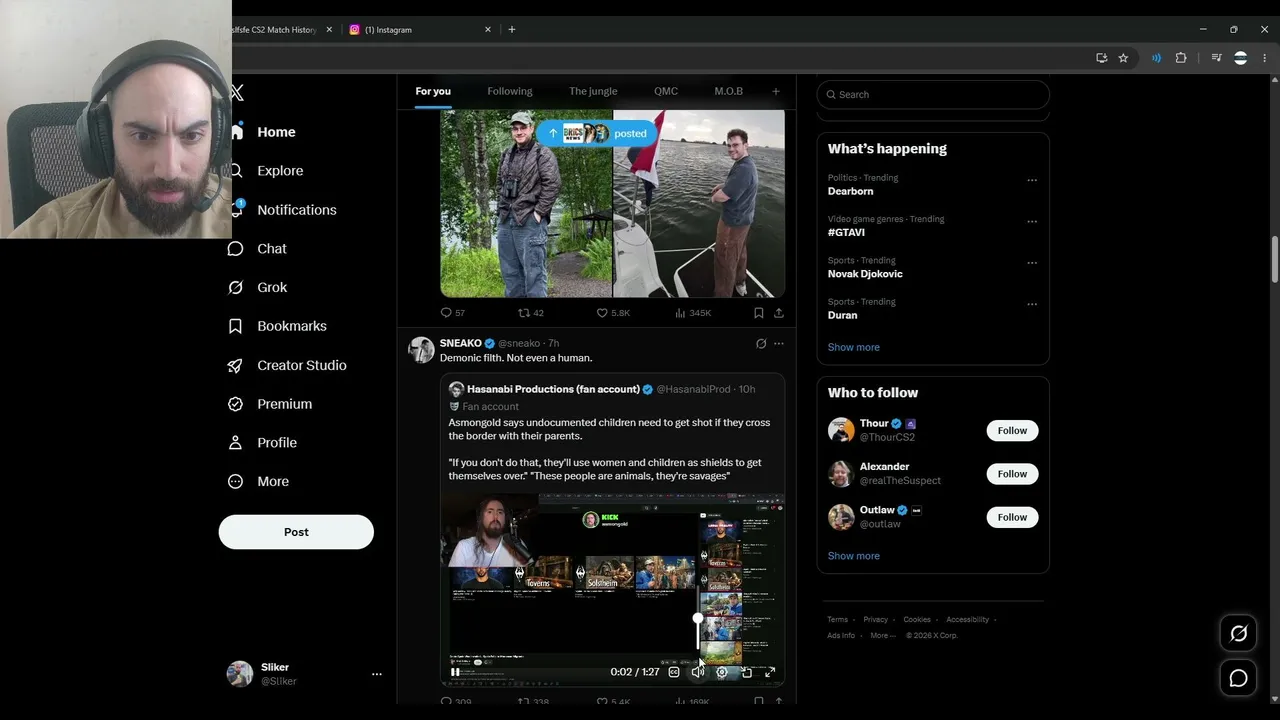
Task: Click the new posts 'posted' pill
Action: click(x=598, y=133)
